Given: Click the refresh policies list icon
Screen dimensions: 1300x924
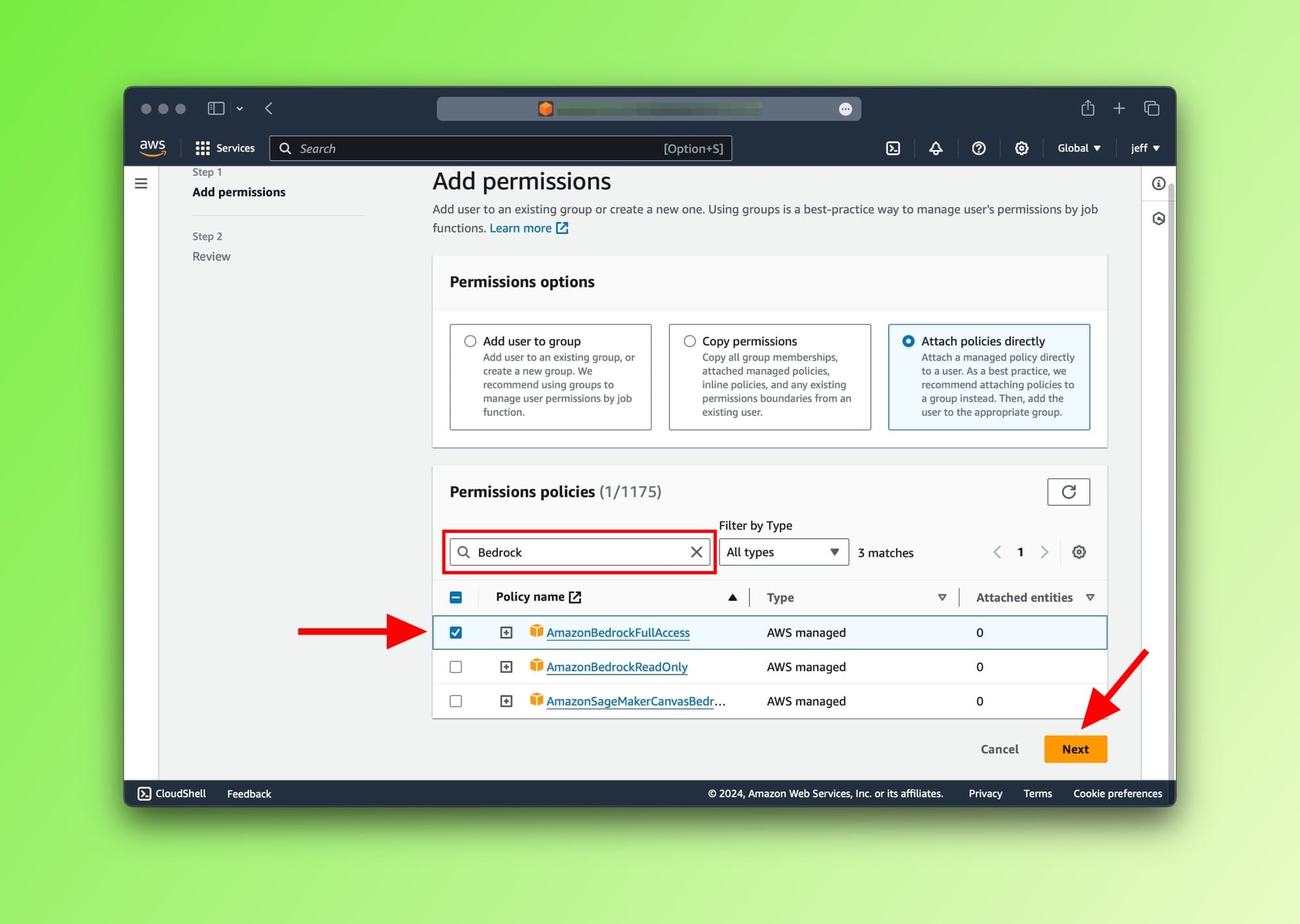Looking at the screenshot, I should tap(1067, 491).
